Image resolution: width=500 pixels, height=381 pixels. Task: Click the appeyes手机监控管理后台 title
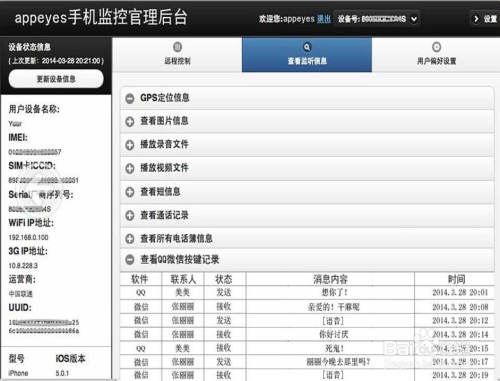[x=101, y=18]
